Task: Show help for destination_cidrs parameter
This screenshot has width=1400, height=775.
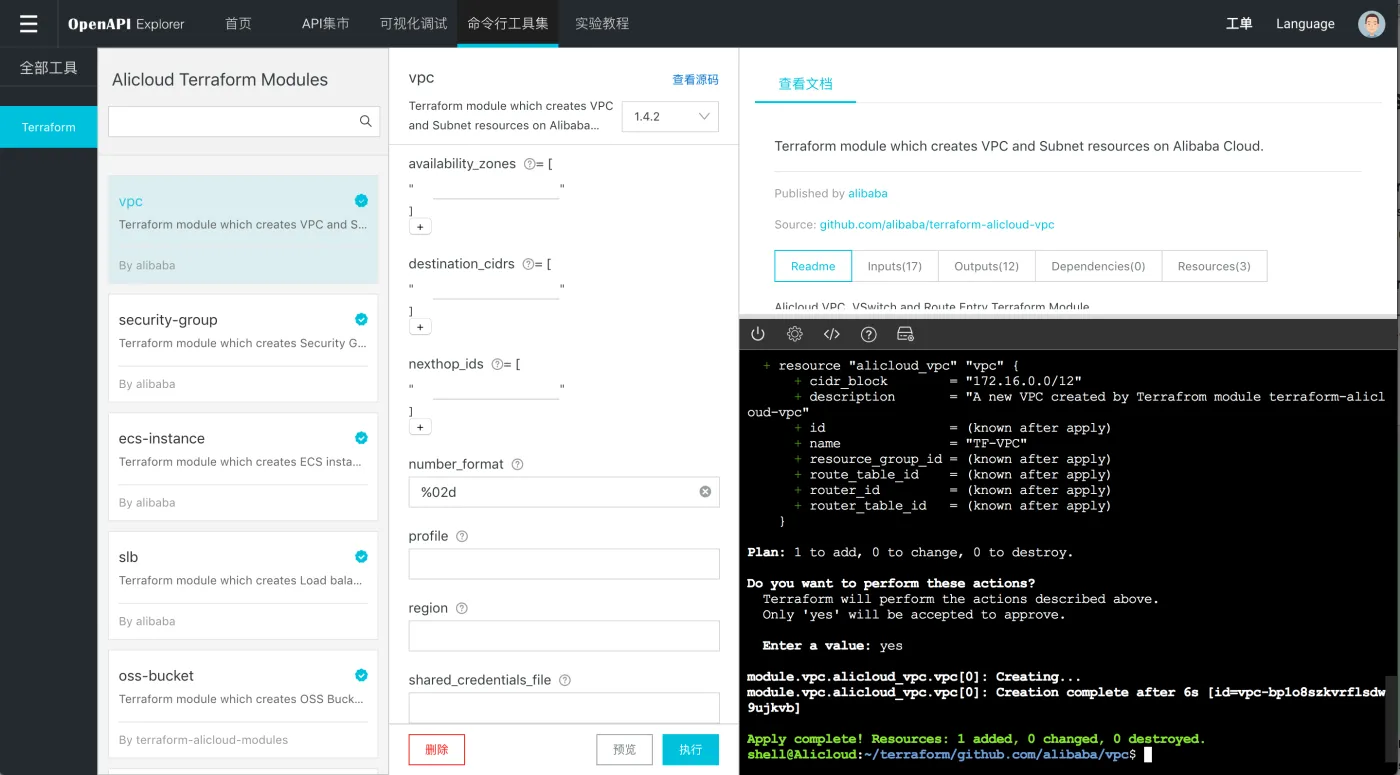Action: tap(528, 264)
